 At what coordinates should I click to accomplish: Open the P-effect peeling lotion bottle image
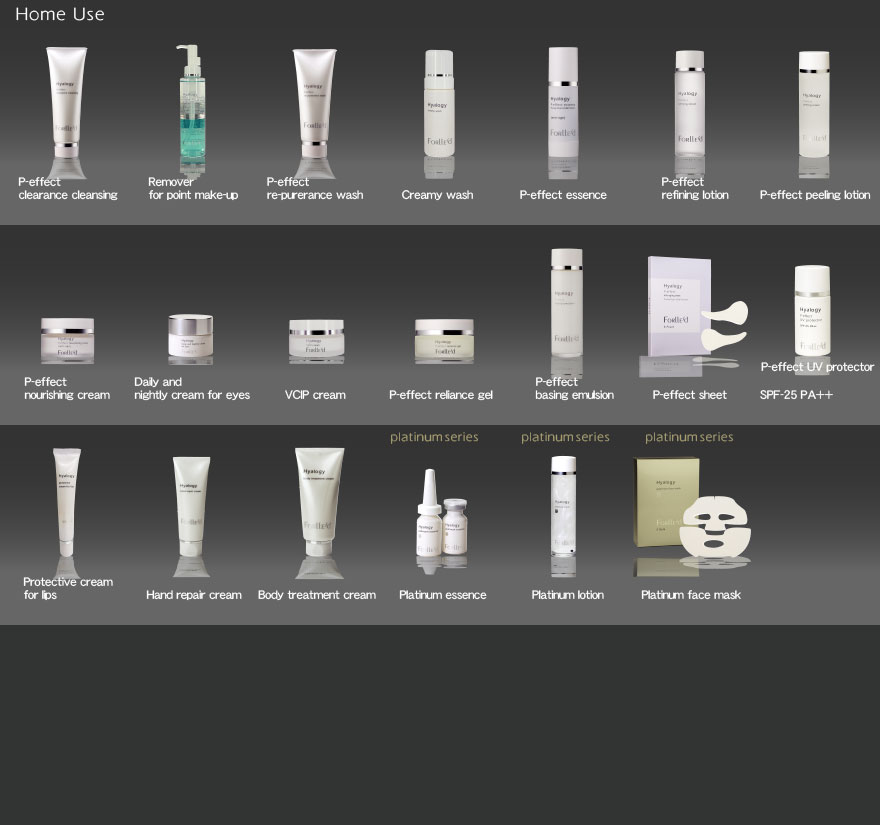click(813, 103)
